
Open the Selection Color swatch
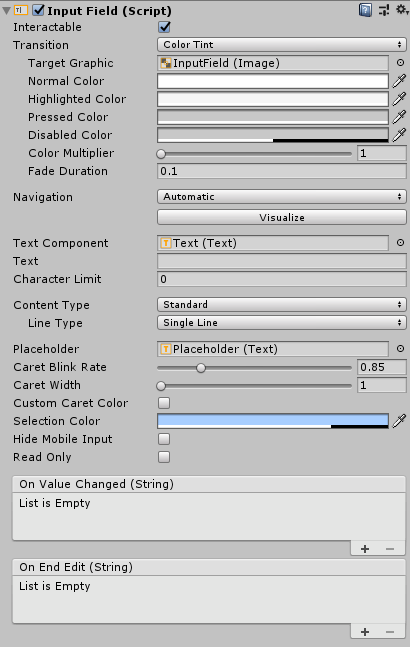pyautogui.click(x=273, y=421)
